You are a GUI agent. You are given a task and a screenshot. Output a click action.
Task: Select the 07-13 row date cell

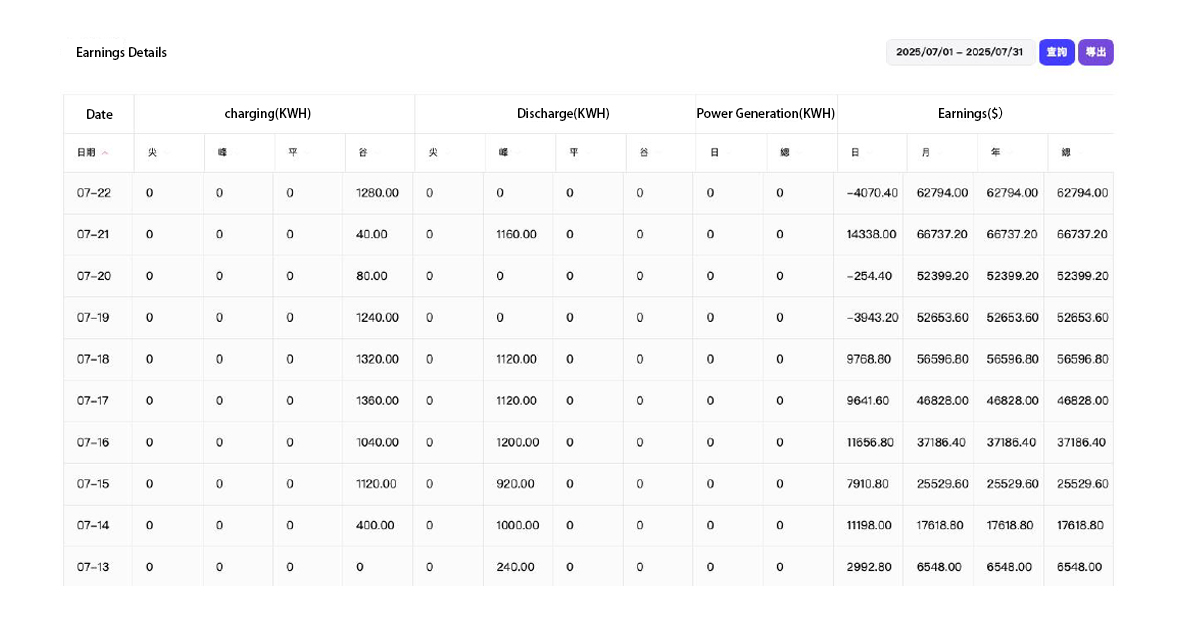tap(94, 567)
